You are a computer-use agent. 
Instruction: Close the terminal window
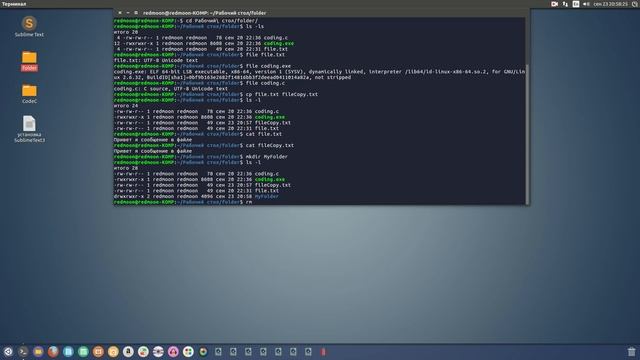(x=120, y=13)
